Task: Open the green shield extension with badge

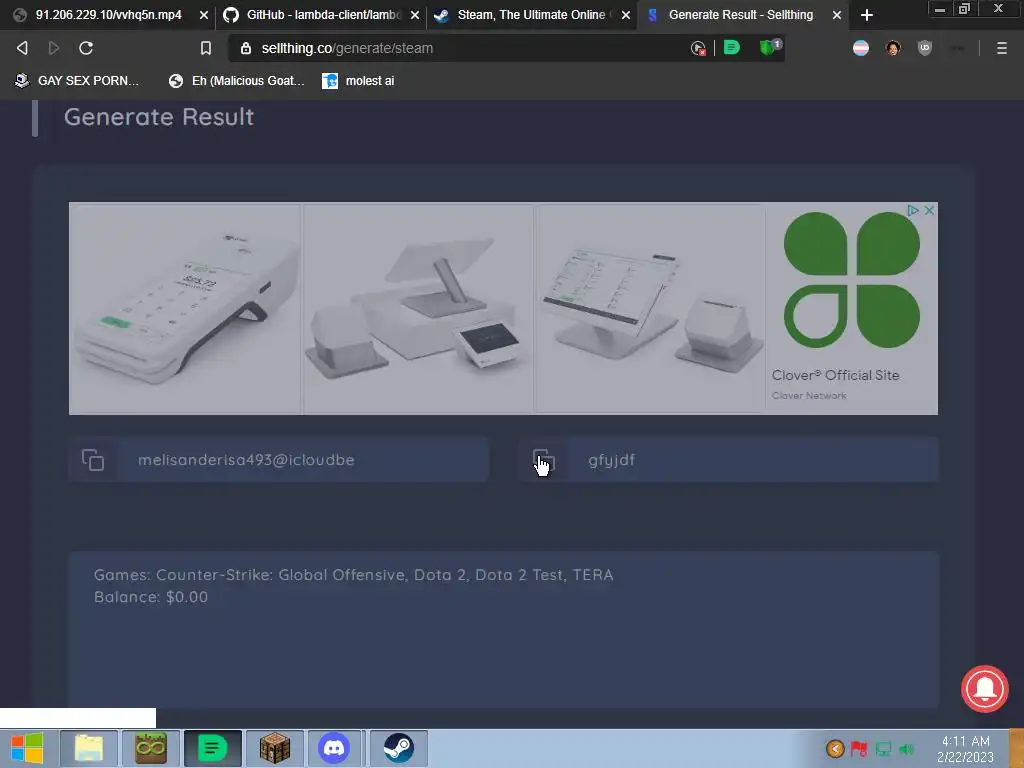Action: pyautogui.click(x=769, y=47)
